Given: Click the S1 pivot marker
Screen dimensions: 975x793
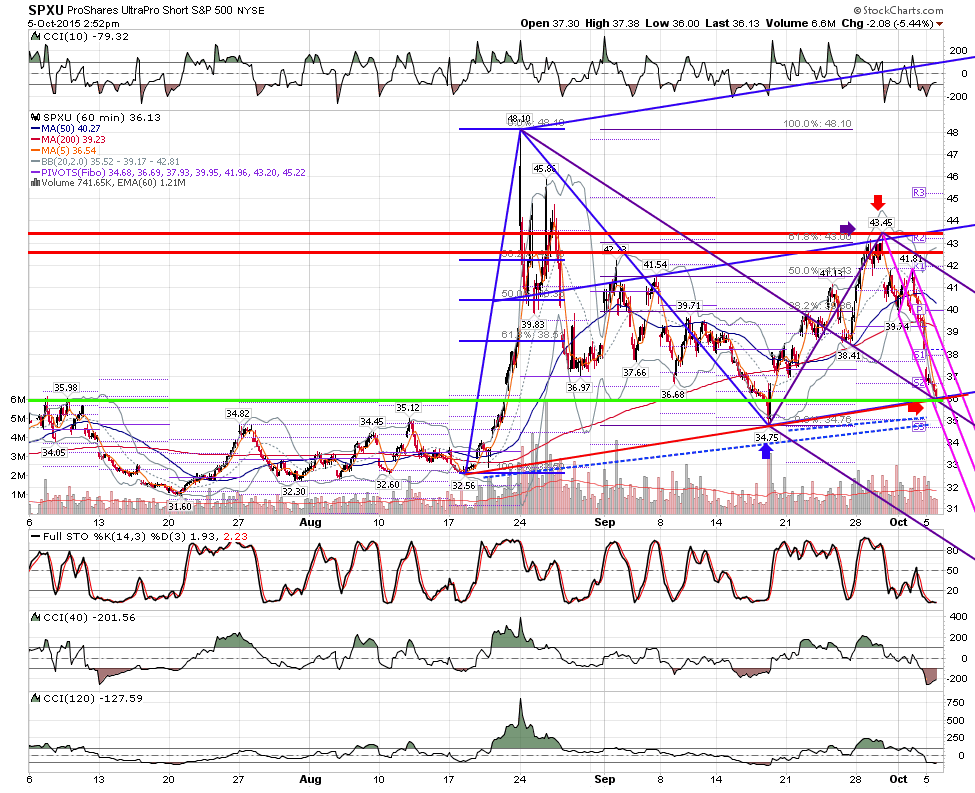Looking at the screenshot, I should point(919,355).
